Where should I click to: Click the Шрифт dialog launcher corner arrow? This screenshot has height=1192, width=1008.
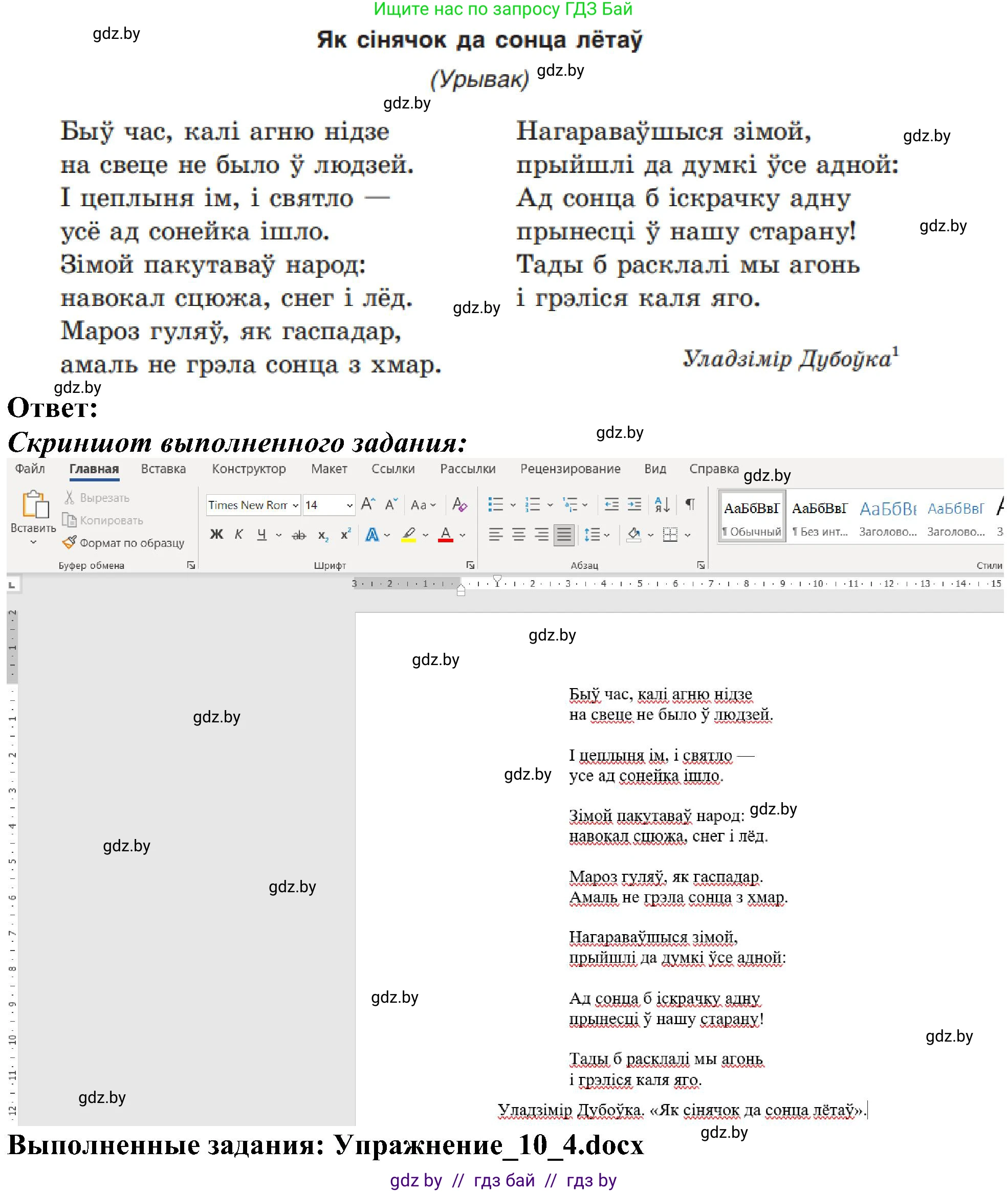pyautogui.click(x=470, y=565)
